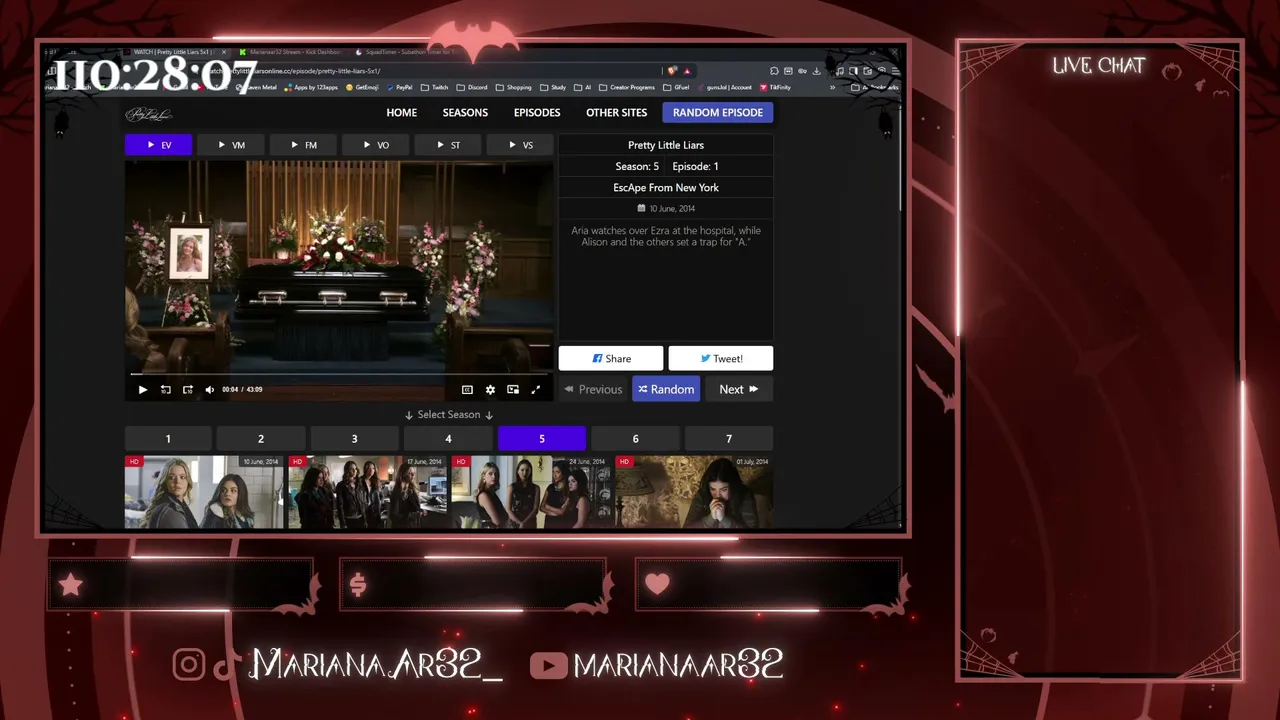The height and width of the screenshot is (720, 1280).
Task: Open the PayPal bookmark
Action: (400, 88)
